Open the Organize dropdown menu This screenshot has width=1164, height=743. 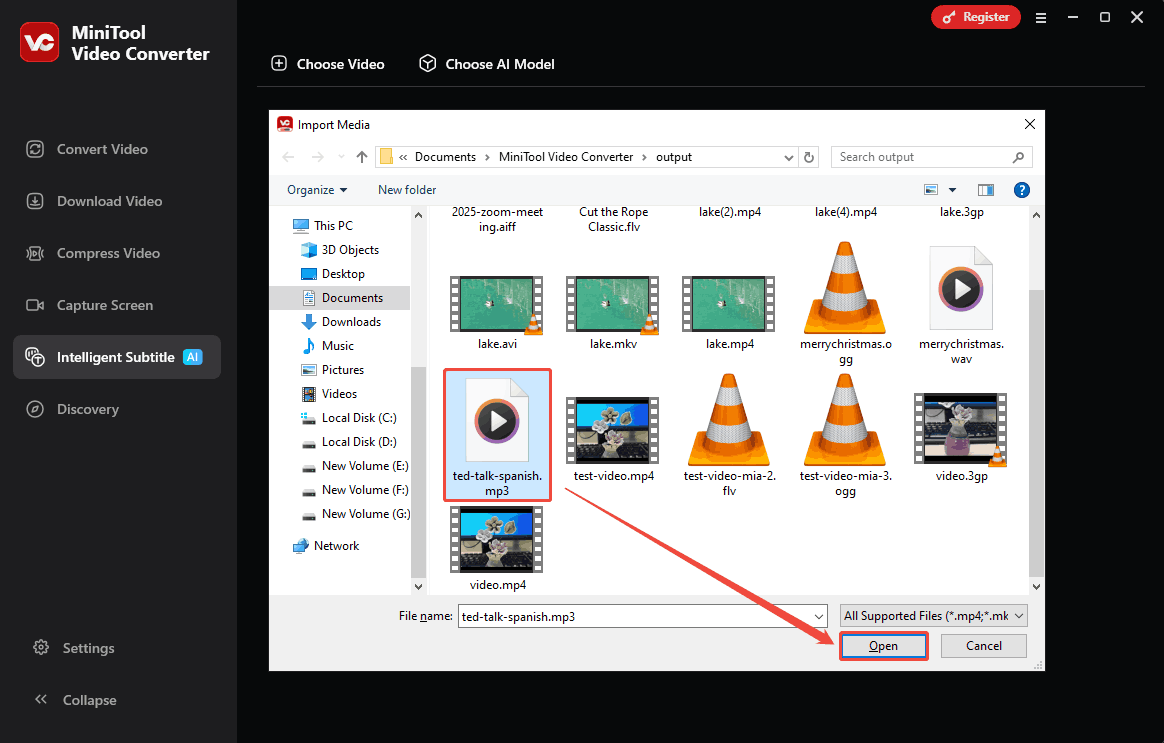coord(316,189)
